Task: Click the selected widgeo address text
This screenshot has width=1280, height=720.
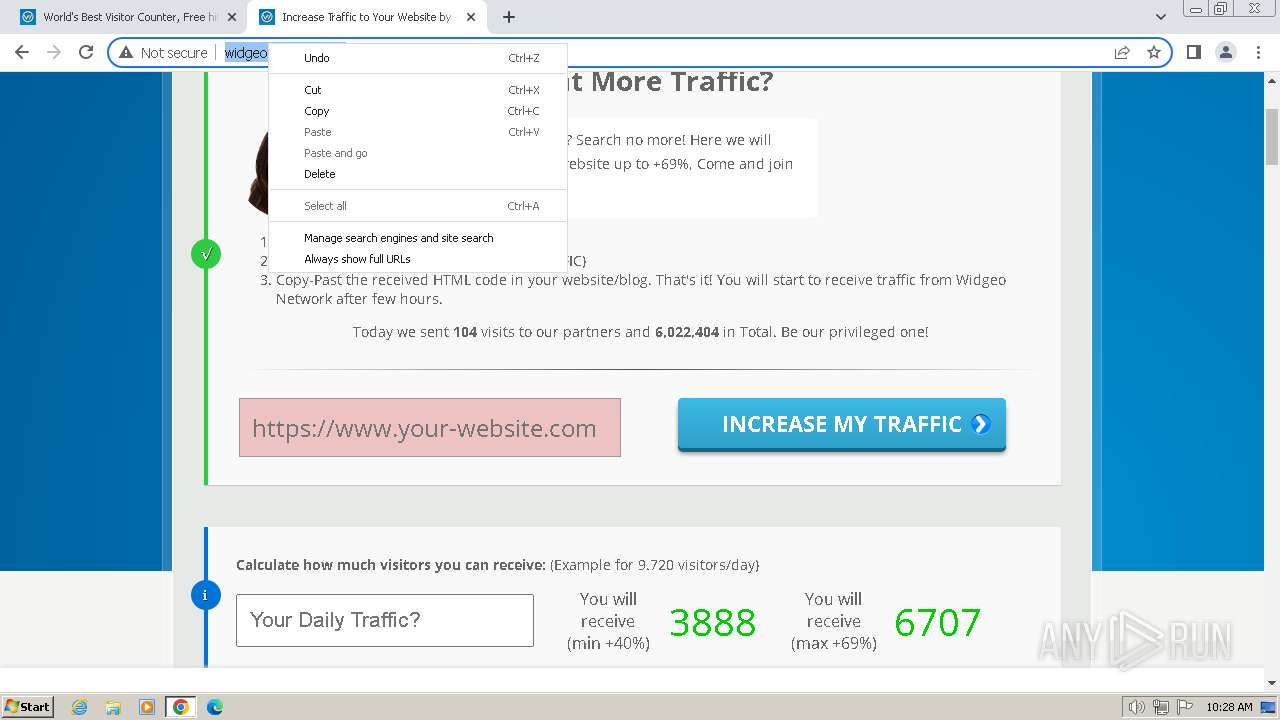Action: click(x=246, y=53)
